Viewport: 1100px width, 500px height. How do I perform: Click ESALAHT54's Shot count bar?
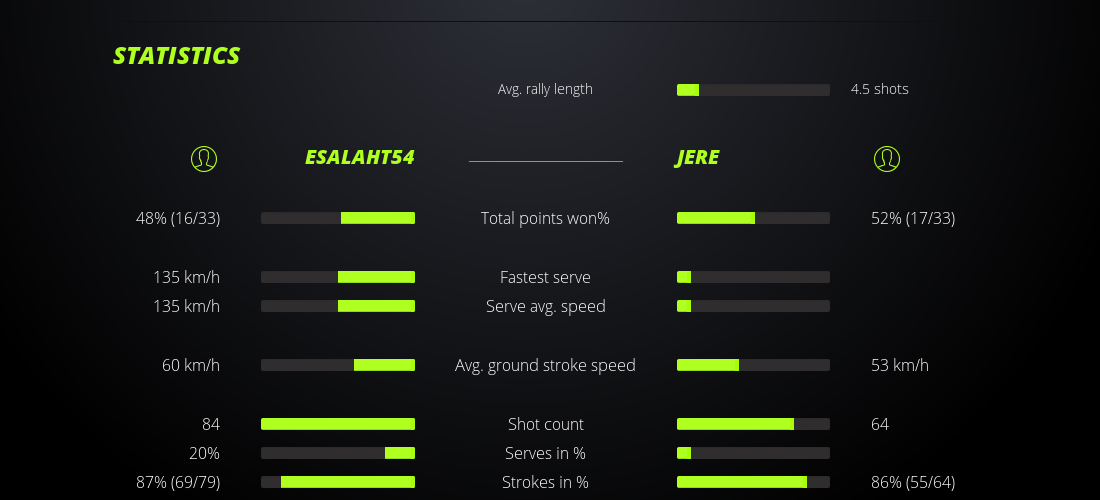click(x=338, y=424)
